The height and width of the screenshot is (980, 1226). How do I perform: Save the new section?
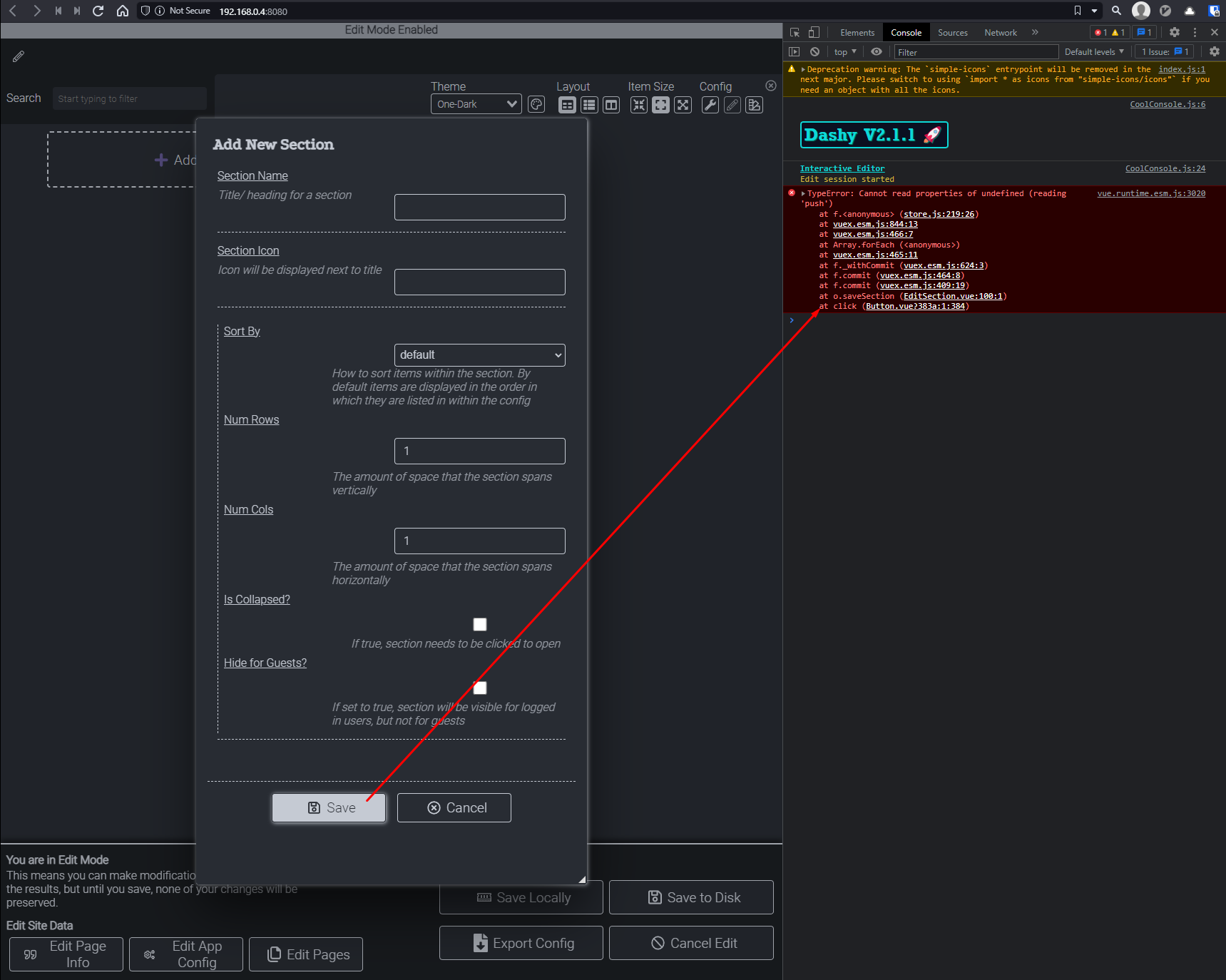point(328,807)
